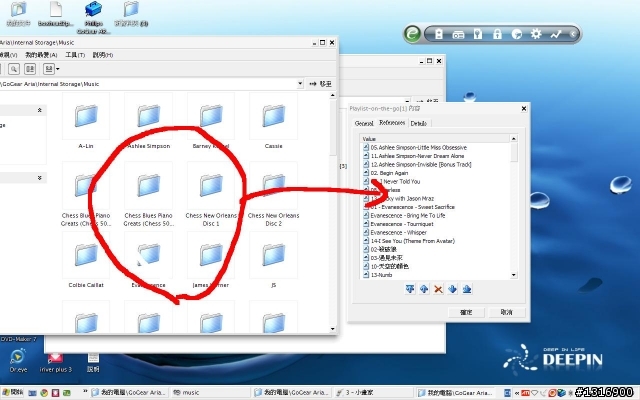
Task: Close the Playlist-on-the-go dialog
Action: (x=524, y=109)
